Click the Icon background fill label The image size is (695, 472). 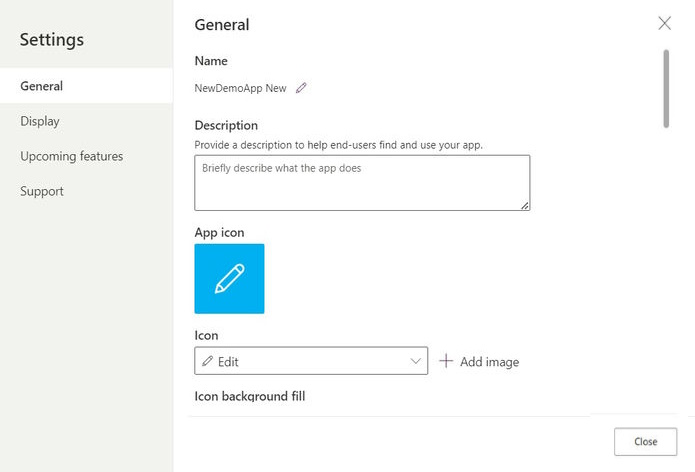[x=249, y=396]
